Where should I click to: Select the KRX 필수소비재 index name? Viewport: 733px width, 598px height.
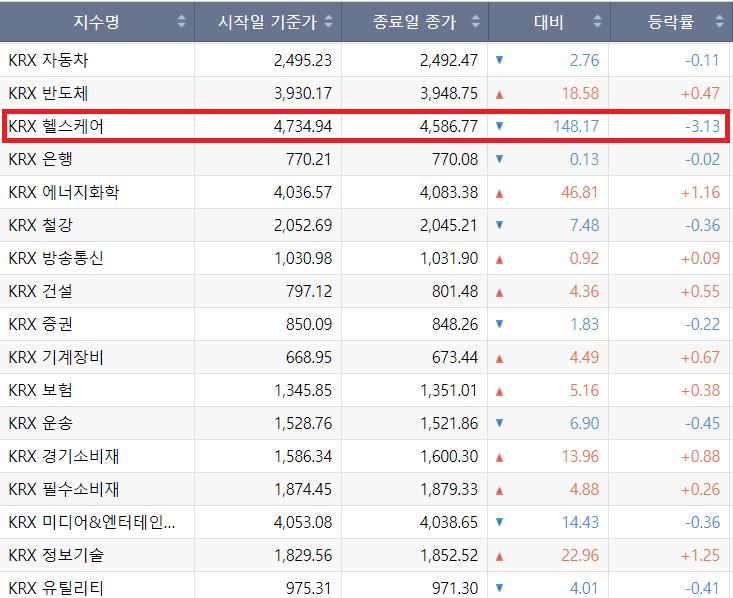(x=64, y=489)
